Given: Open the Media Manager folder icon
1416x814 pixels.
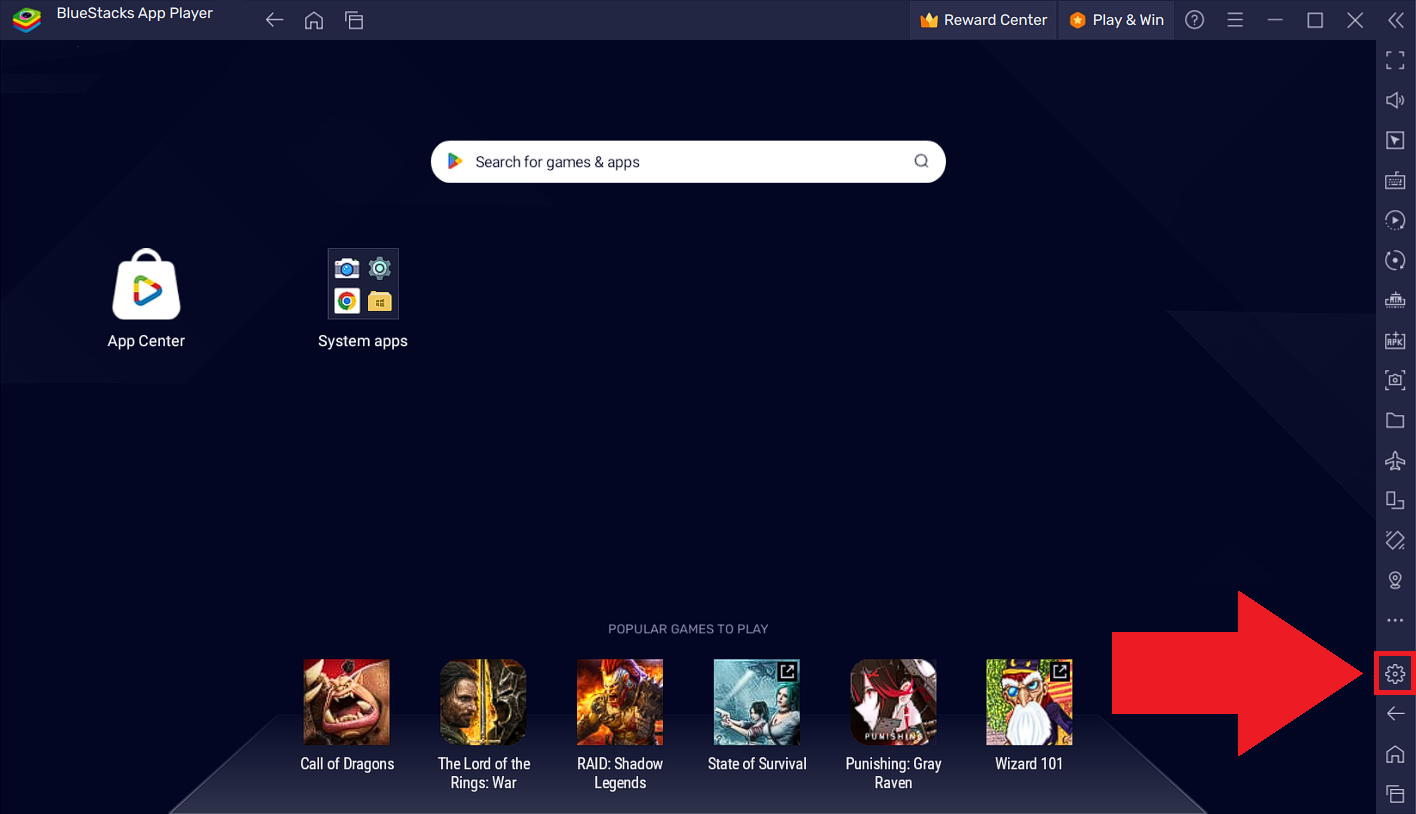Looking at the screenshot, I should tap(1395, 420).
